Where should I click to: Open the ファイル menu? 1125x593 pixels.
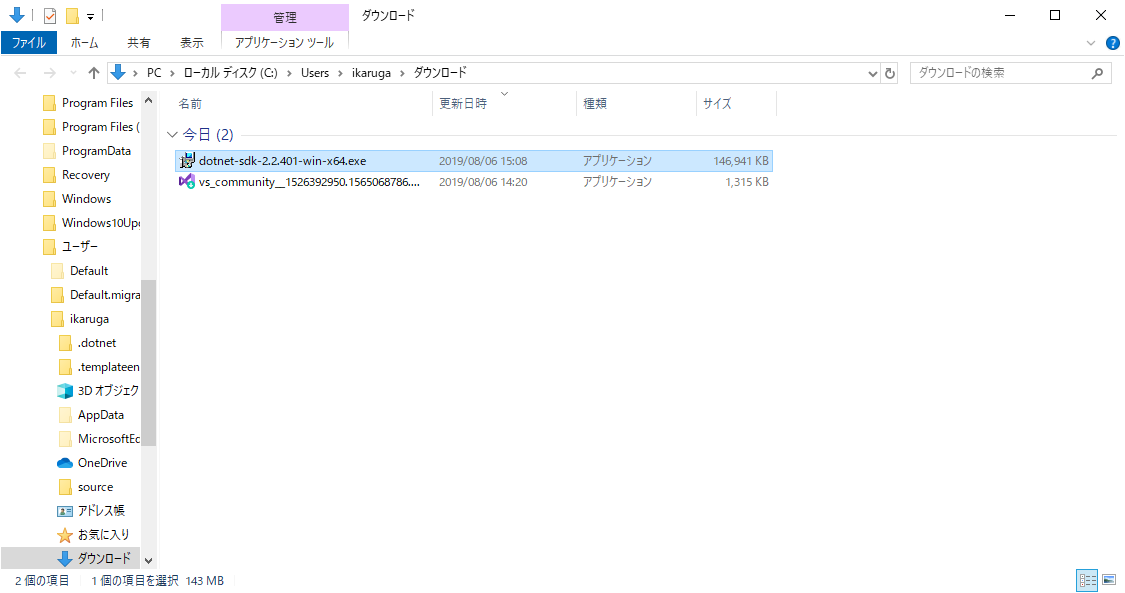click(x=29, y=43)
